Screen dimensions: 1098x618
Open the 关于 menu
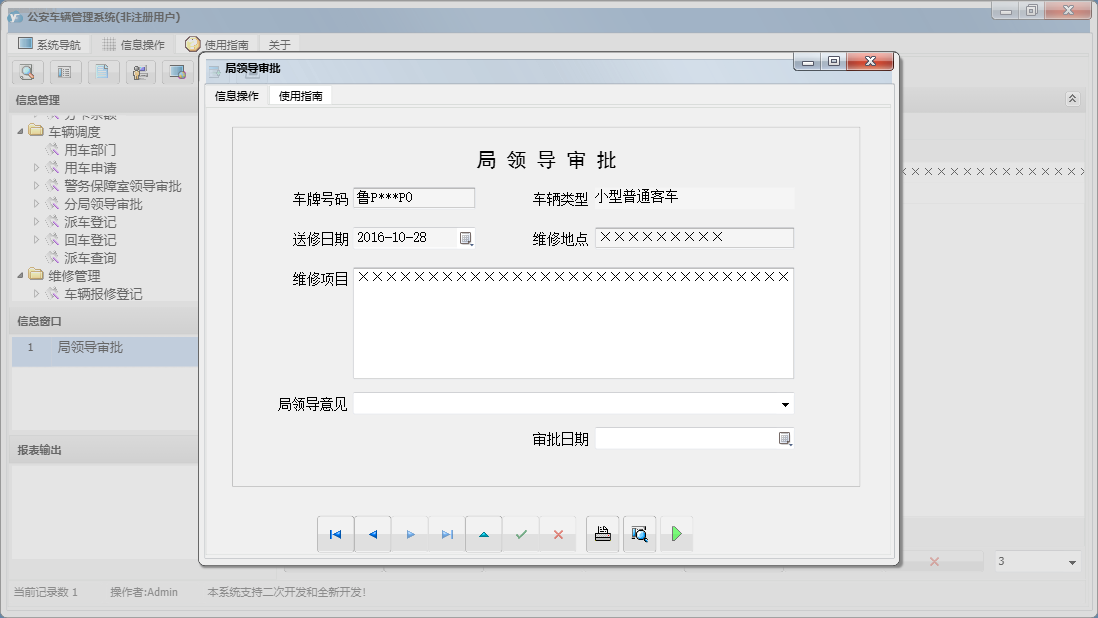[279, 44]
